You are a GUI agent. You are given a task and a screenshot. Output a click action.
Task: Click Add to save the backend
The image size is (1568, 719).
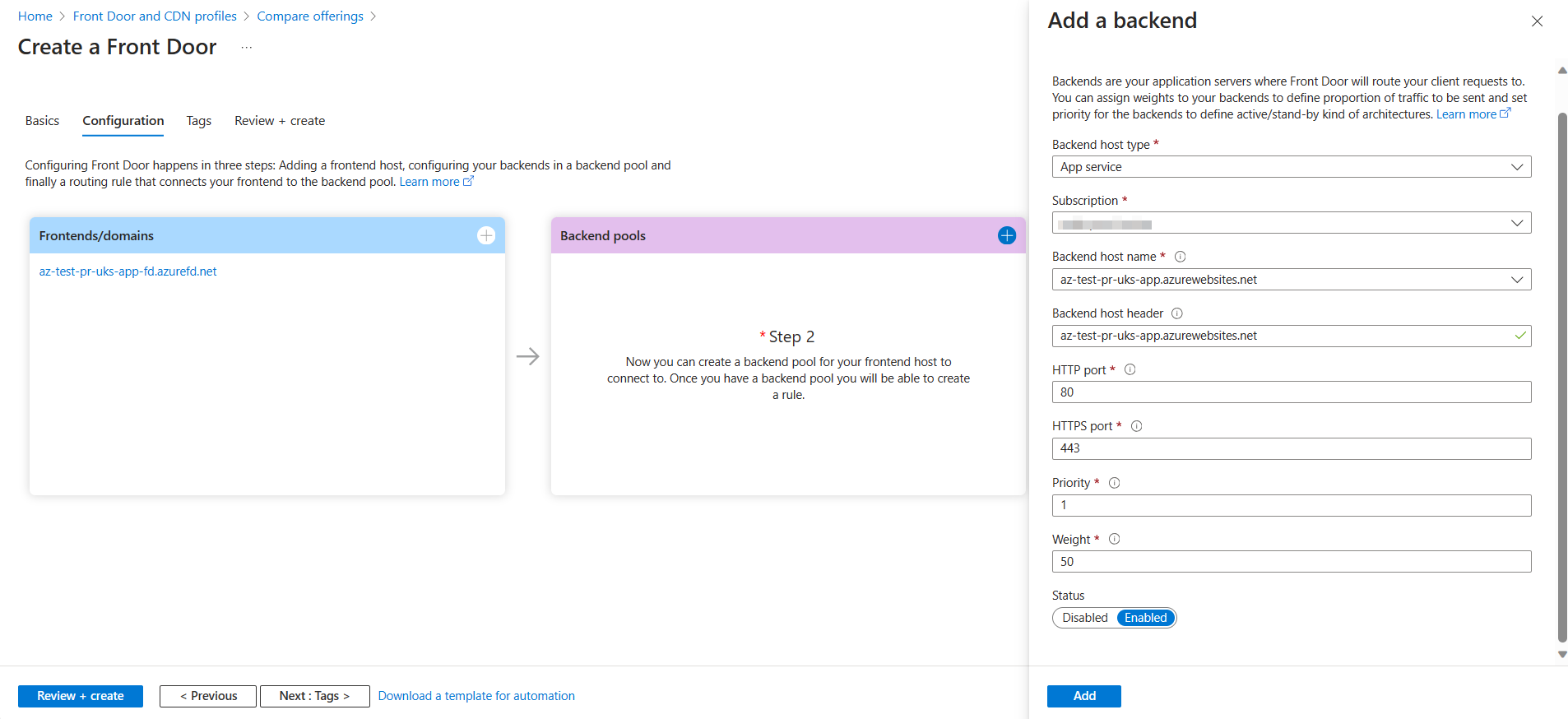click(1083, 696)
